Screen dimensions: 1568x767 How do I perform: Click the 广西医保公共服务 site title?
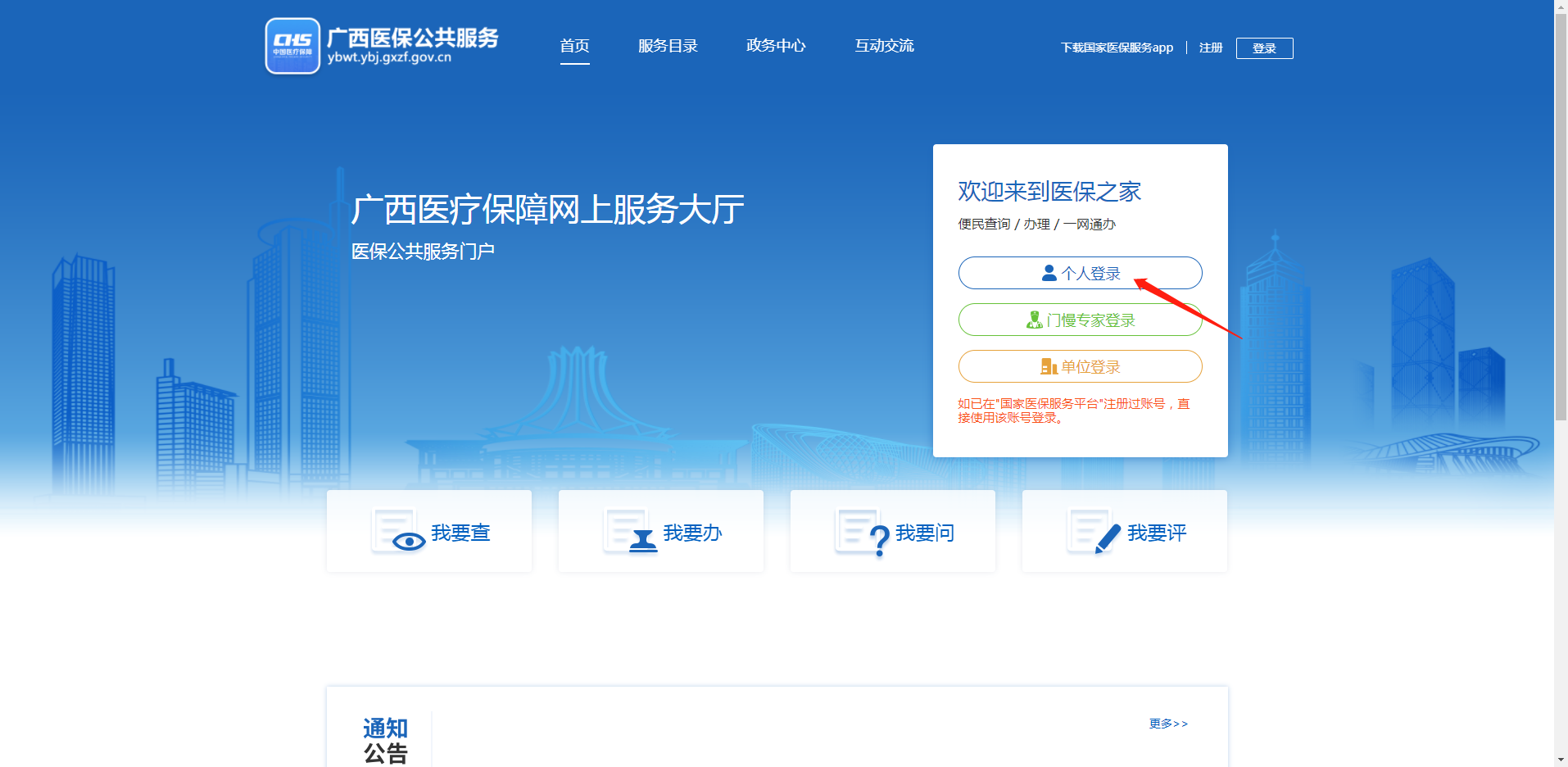[412, 38]
